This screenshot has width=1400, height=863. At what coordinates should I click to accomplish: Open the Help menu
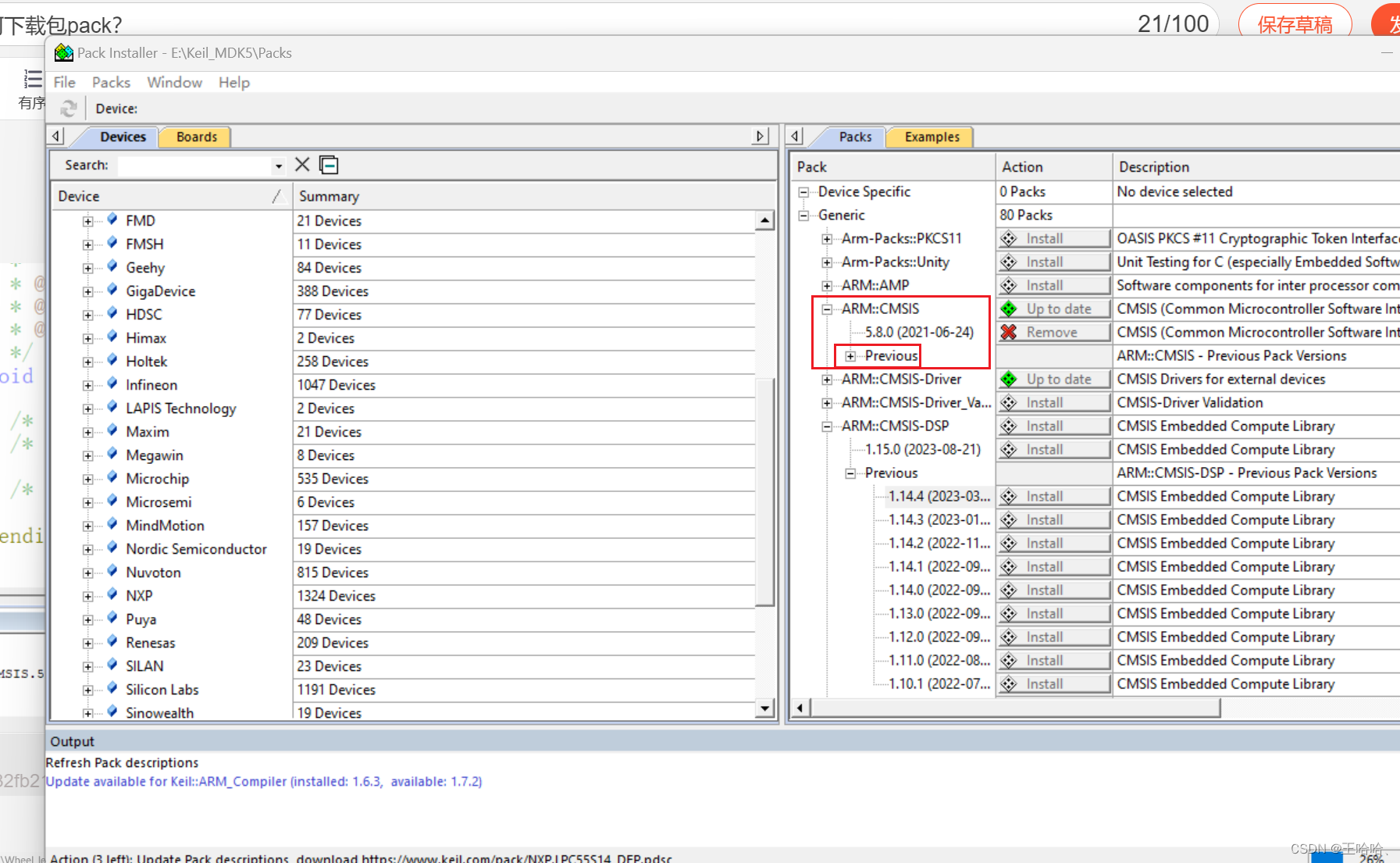point(234,82)
